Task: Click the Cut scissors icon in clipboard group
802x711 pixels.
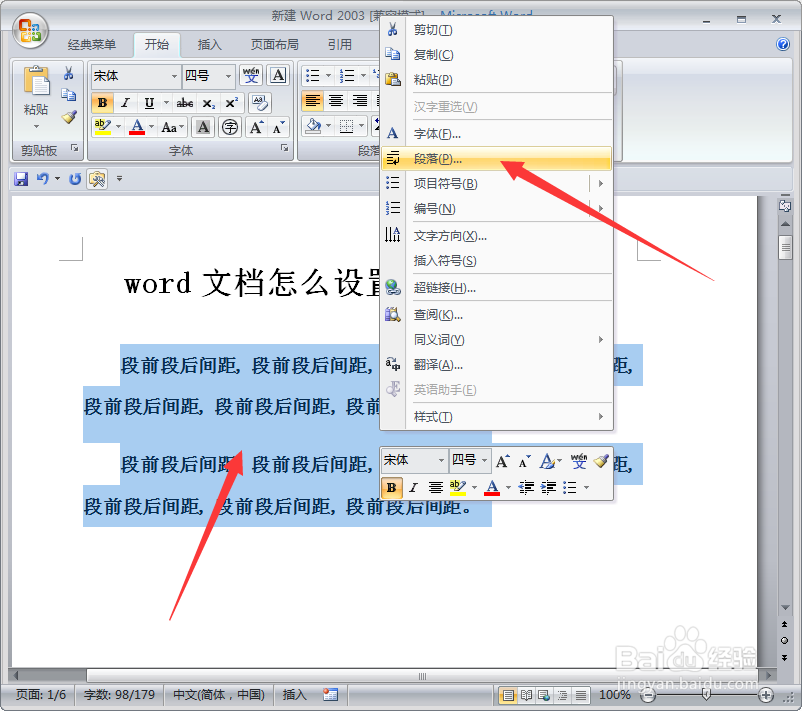Action: 69,74
